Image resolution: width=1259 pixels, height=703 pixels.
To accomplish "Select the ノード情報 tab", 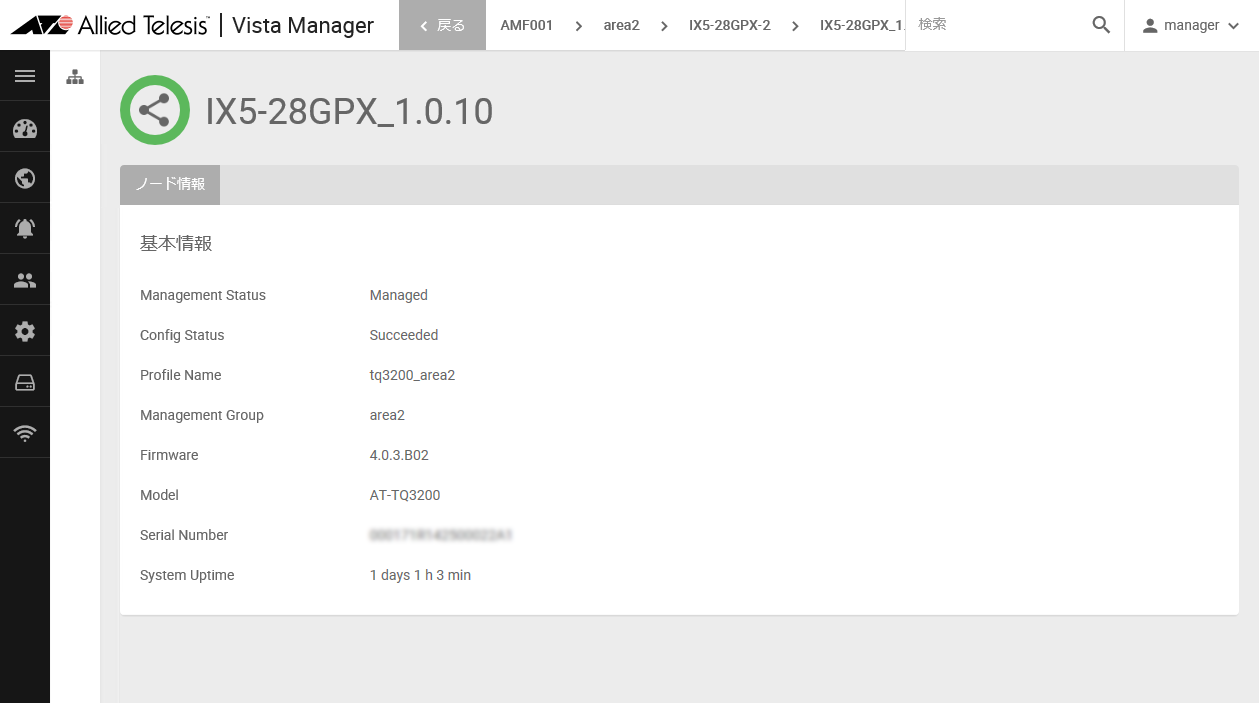I will (170, 185).
